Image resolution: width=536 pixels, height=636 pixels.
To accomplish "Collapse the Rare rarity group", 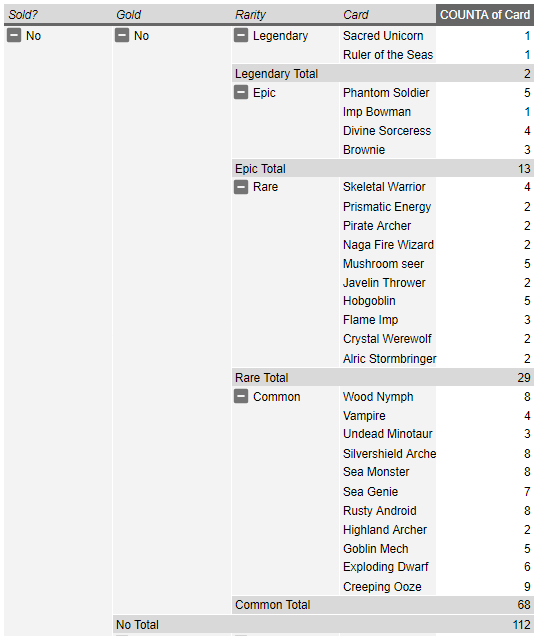I will pos(241,187).
